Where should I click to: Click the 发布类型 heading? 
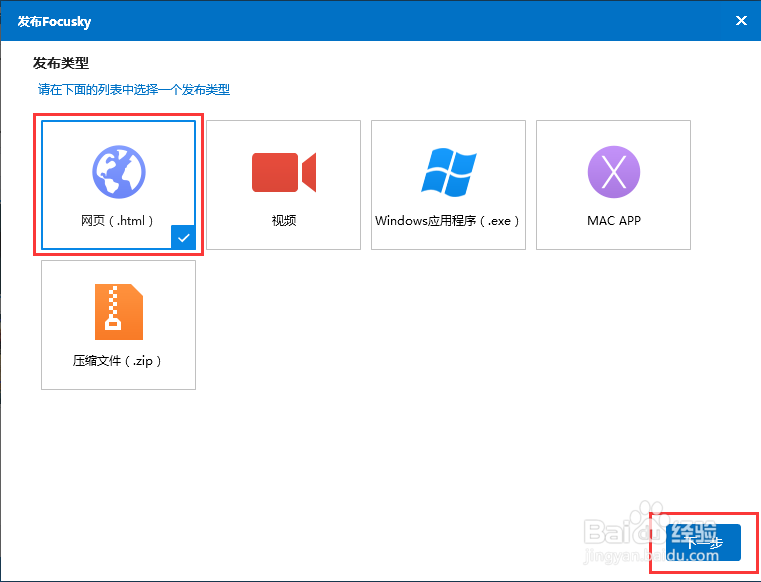point(61,63)
